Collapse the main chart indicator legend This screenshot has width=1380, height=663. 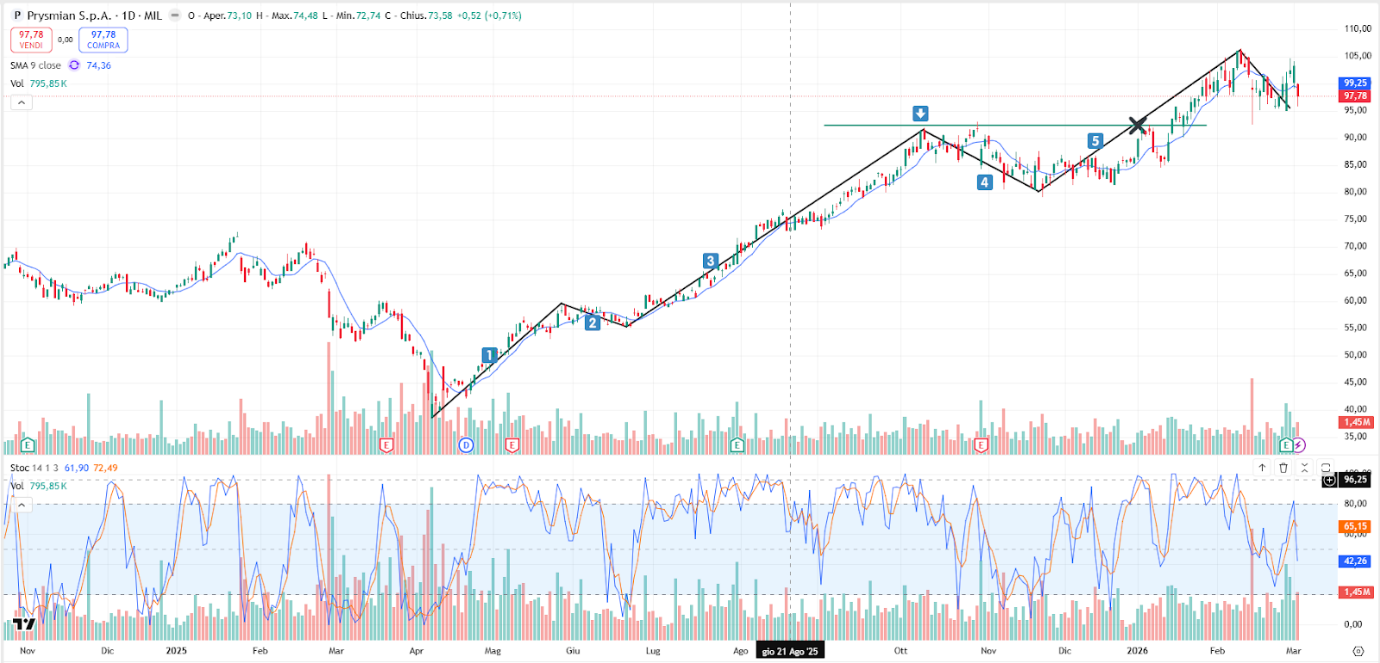pyautogui.click(x=21, y=102)
